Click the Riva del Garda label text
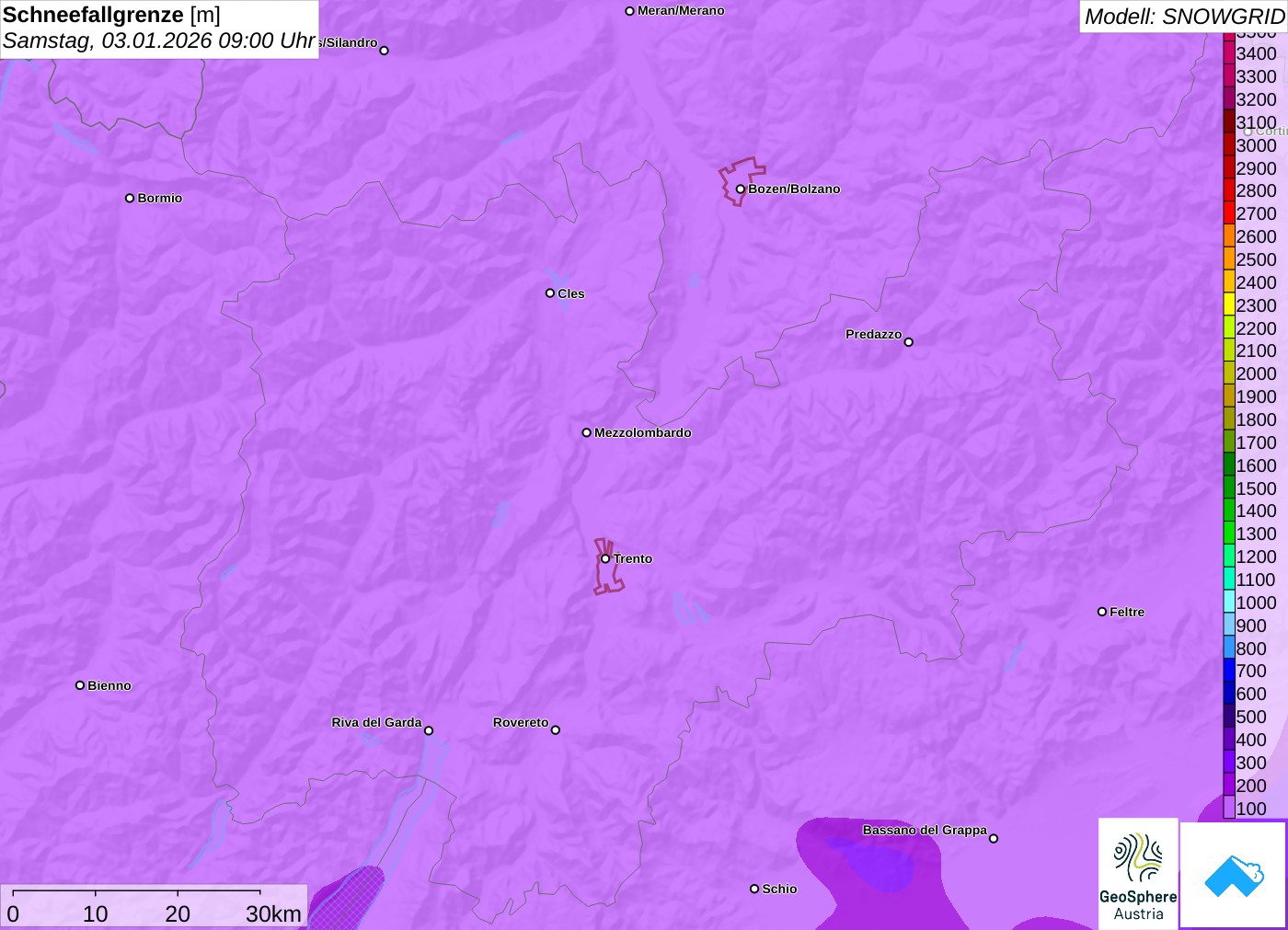 tap(376, 722)
